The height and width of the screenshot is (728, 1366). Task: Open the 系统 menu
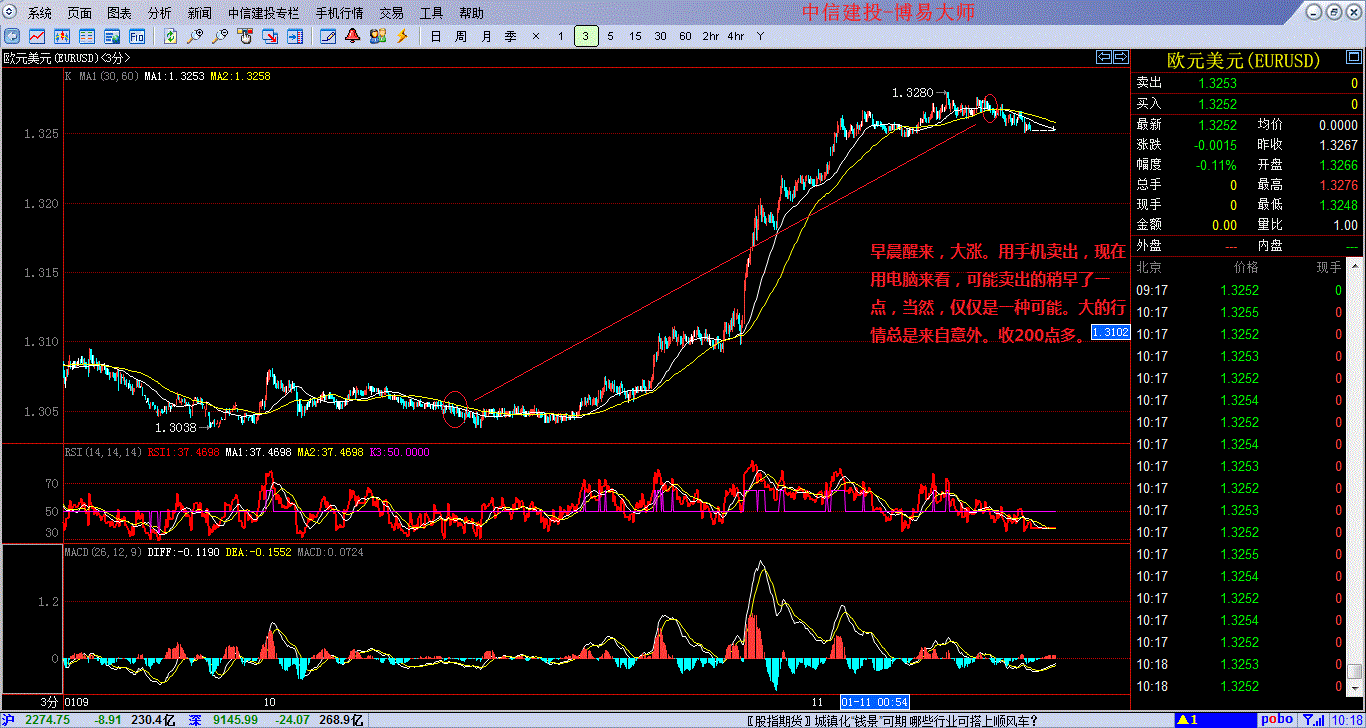tap(40, 13)
